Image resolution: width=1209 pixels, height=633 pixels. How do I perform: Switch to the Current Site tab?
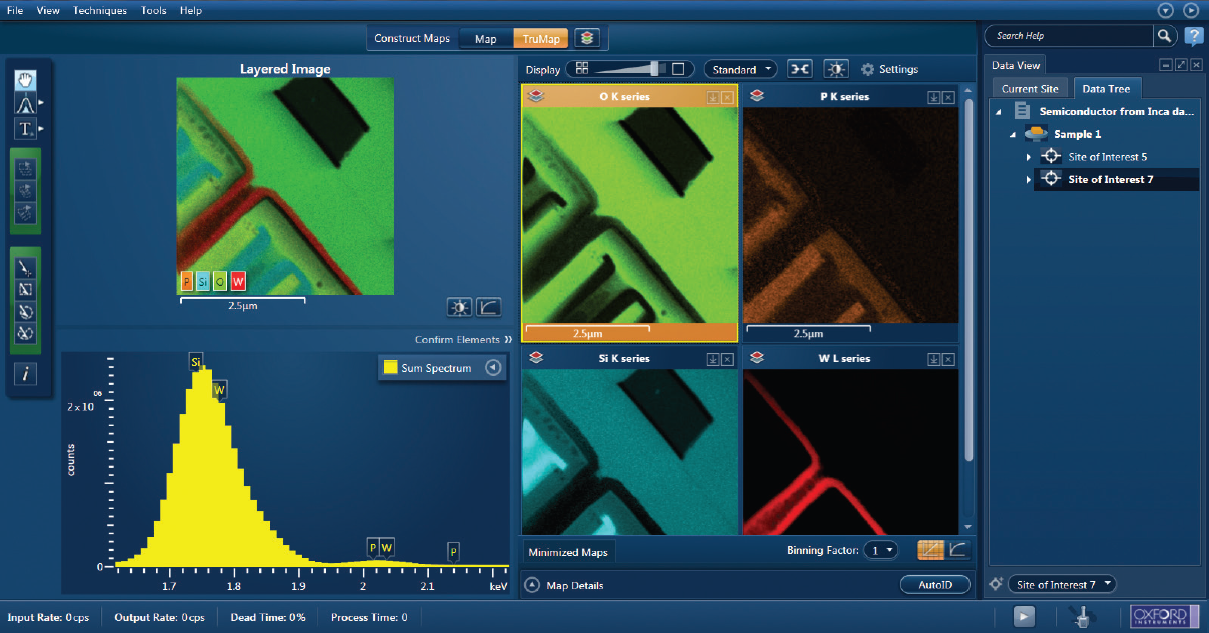pyautogui.click(x=1029, y=89)
